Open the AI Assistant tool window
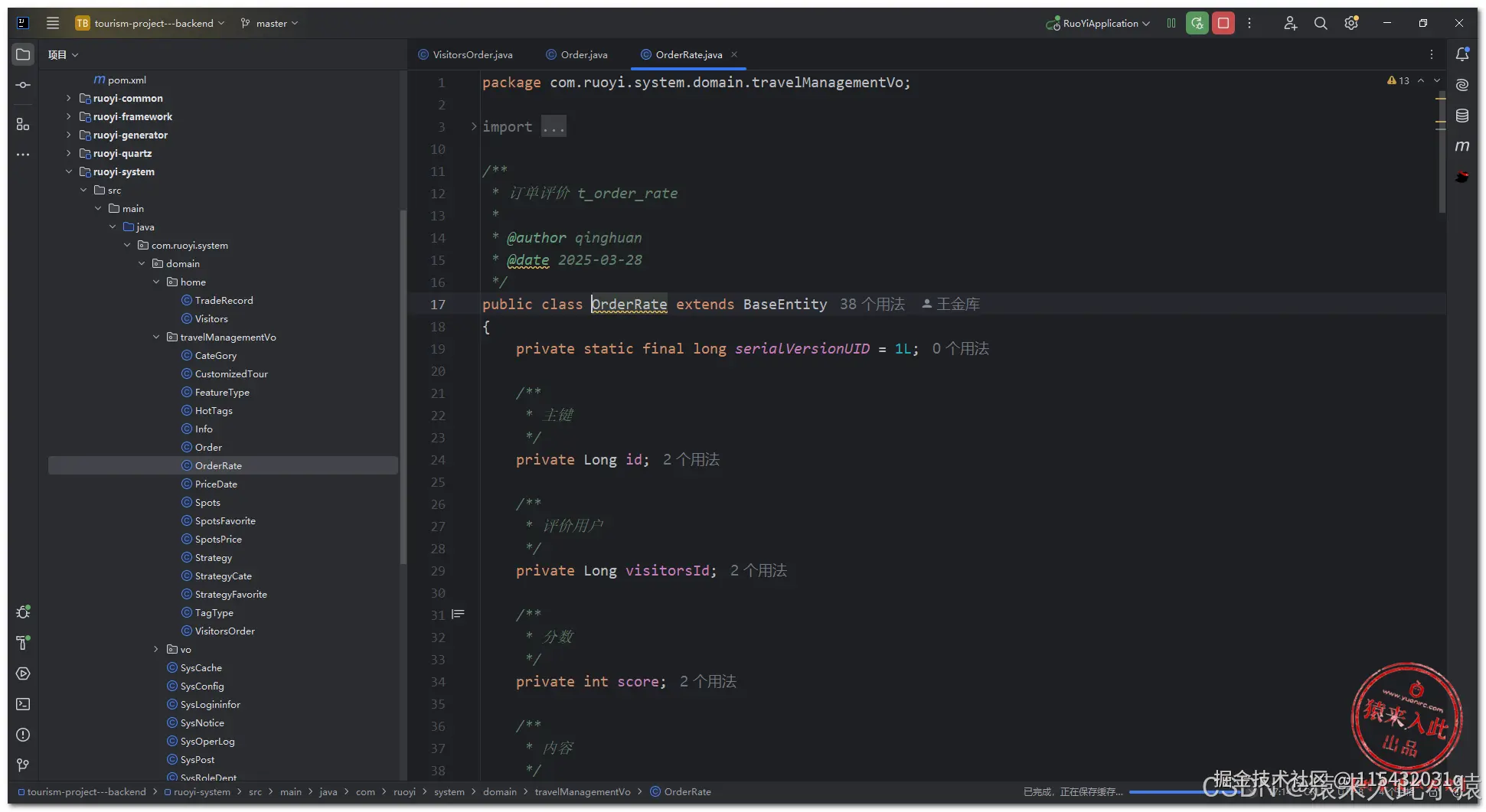The image size is (1486, 812). pos(1462,85)
